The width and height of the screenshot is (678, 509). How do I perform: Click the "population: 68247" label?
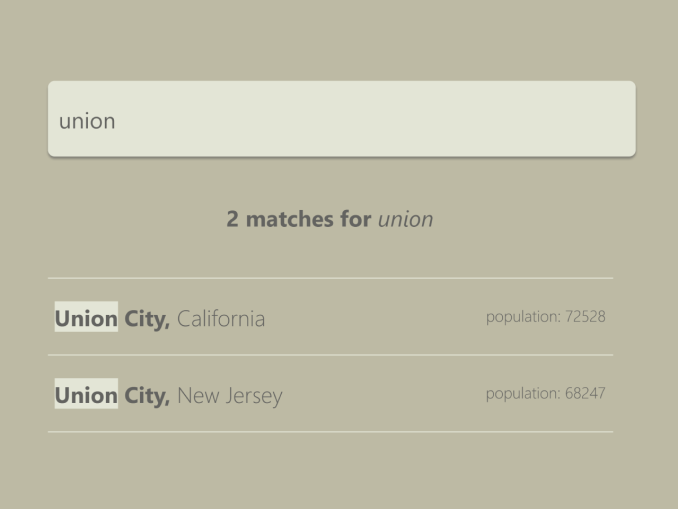545,394
